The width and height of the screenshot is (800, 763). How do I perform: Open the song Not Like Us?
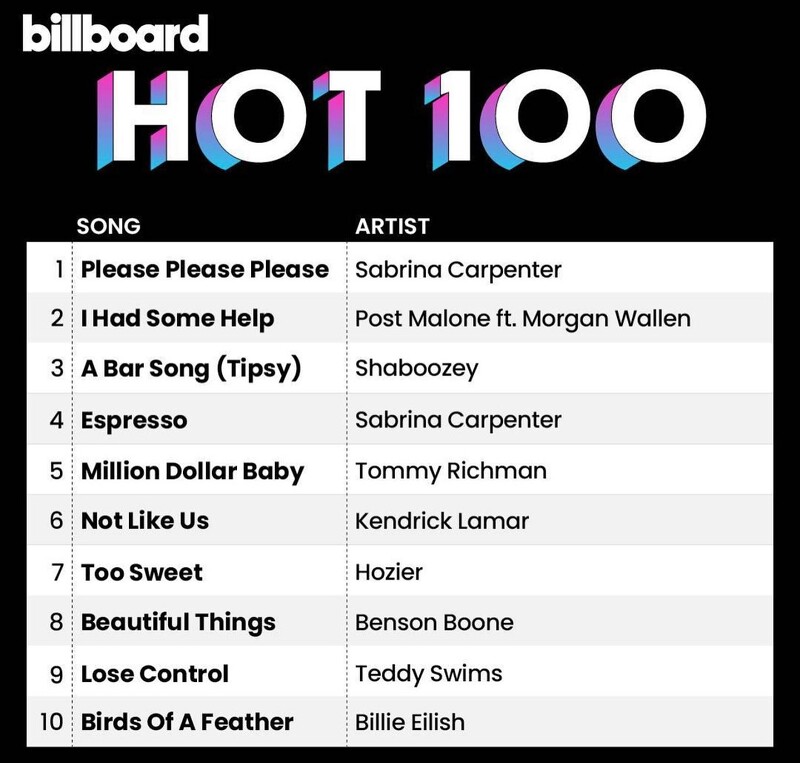pyautogui.click(x=145, y=521)
